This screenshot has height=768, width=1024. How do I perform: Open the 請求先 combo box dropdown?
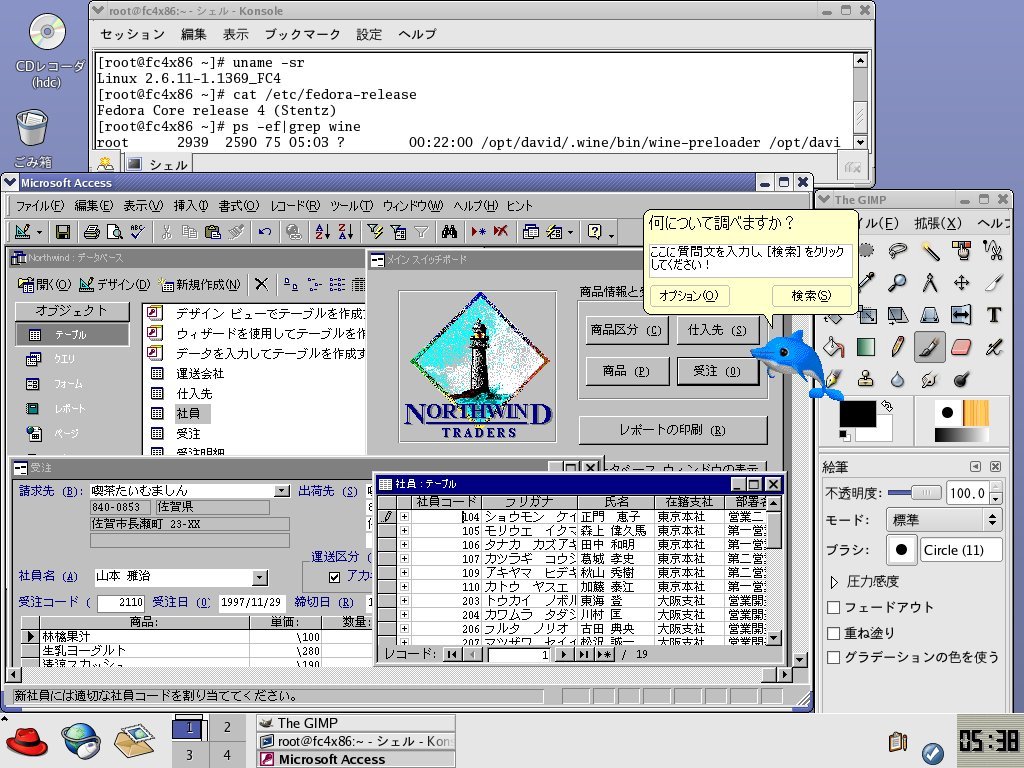click(x=282, y=490)
